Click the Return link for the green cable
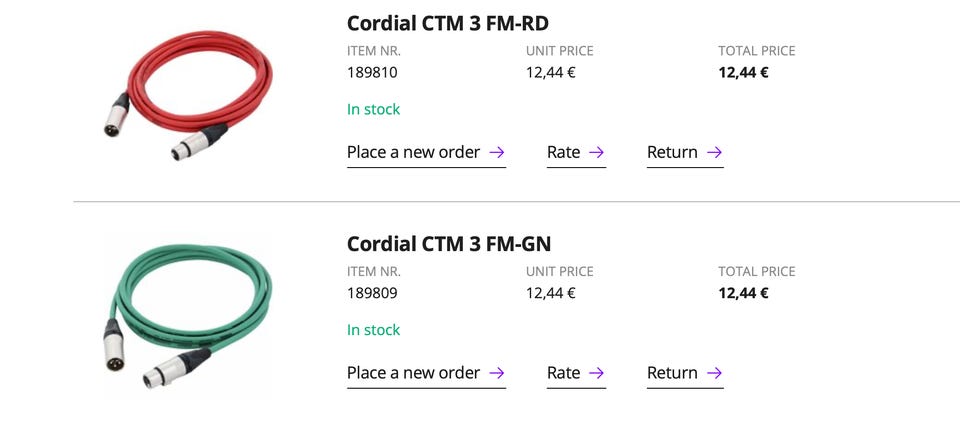This screenshot has width=960, height=421. pos(672,373)
